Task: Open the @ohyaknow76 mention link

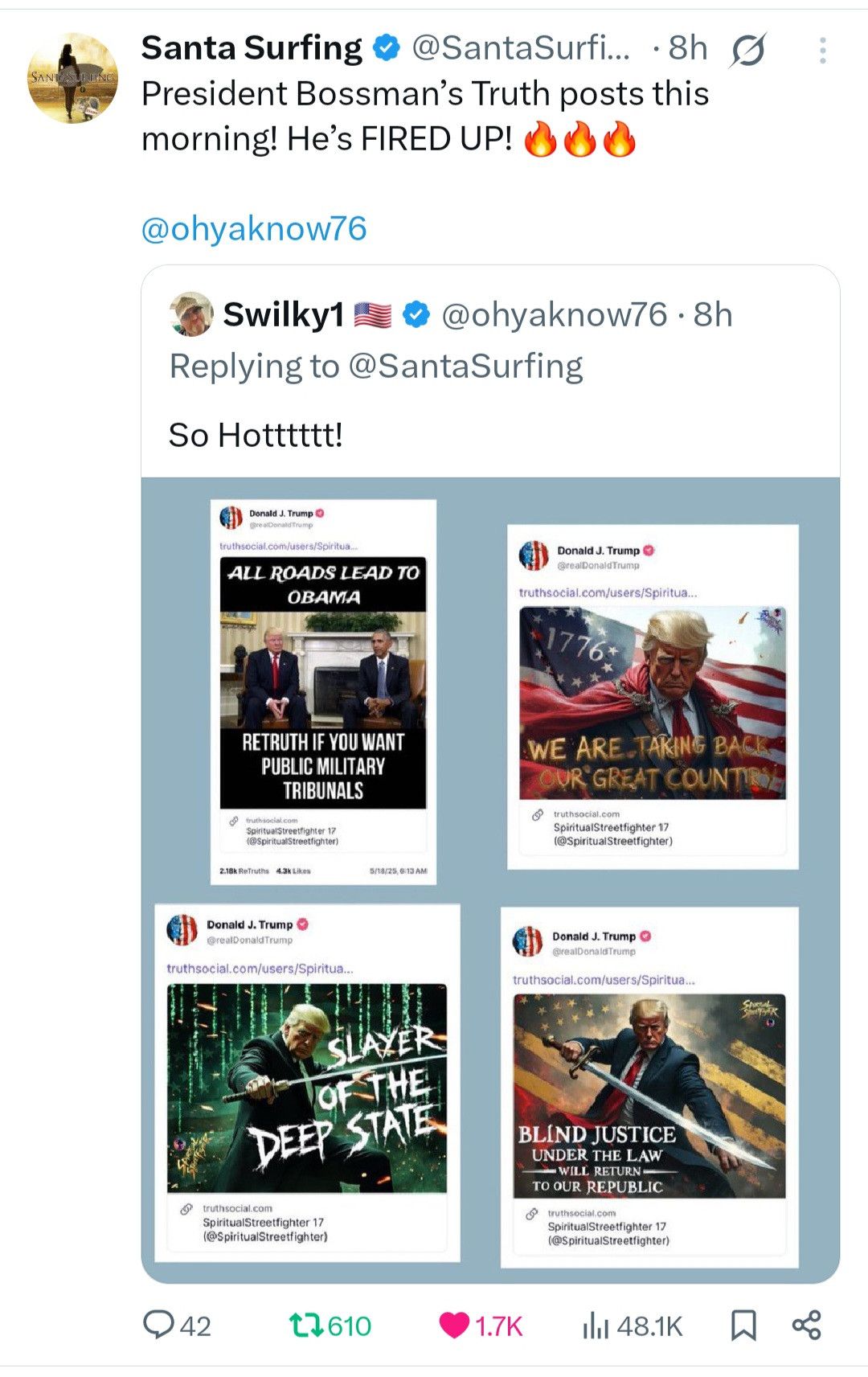Action: click(254, 229)
